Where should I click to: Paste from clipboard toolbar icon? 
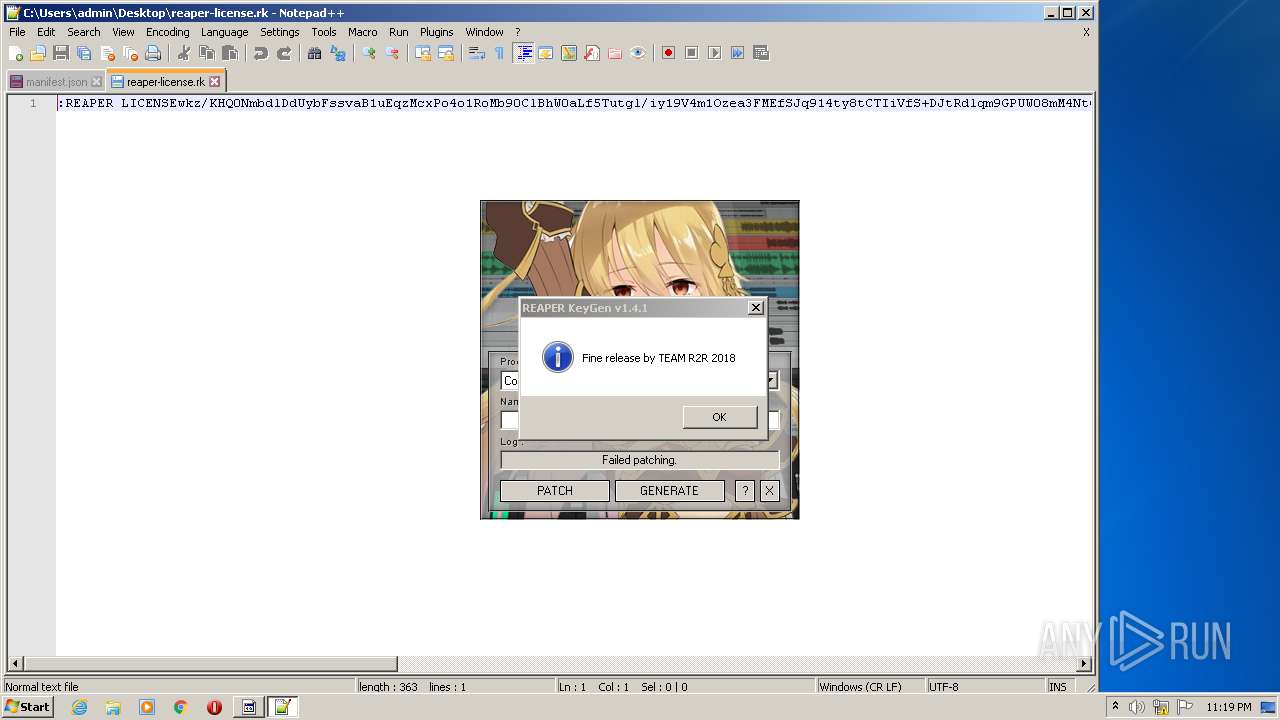230,53
